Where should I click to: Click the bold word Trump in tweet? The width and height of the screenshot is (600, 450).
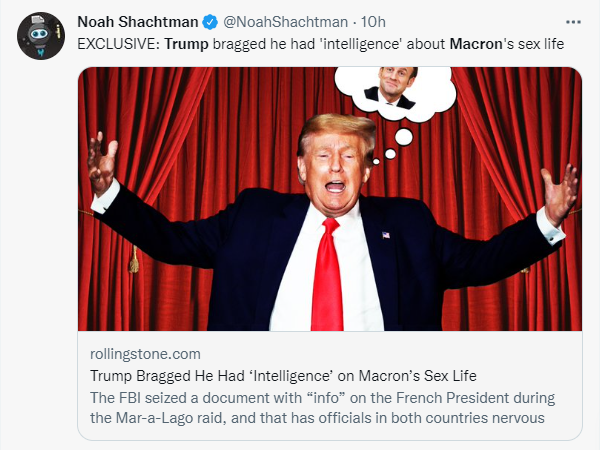coord(190,45)
